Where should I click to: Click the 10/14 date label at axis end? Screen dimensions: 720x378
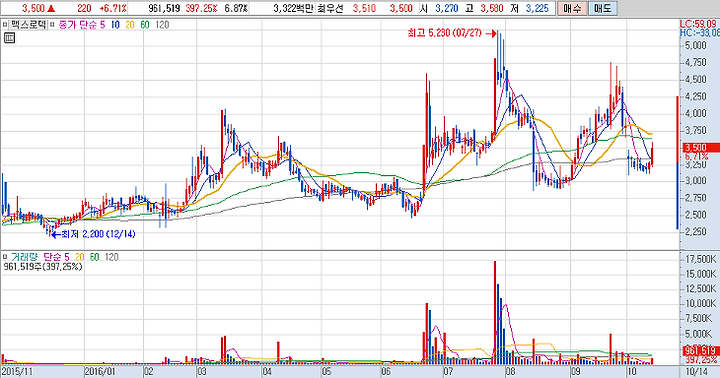(697, 372)
